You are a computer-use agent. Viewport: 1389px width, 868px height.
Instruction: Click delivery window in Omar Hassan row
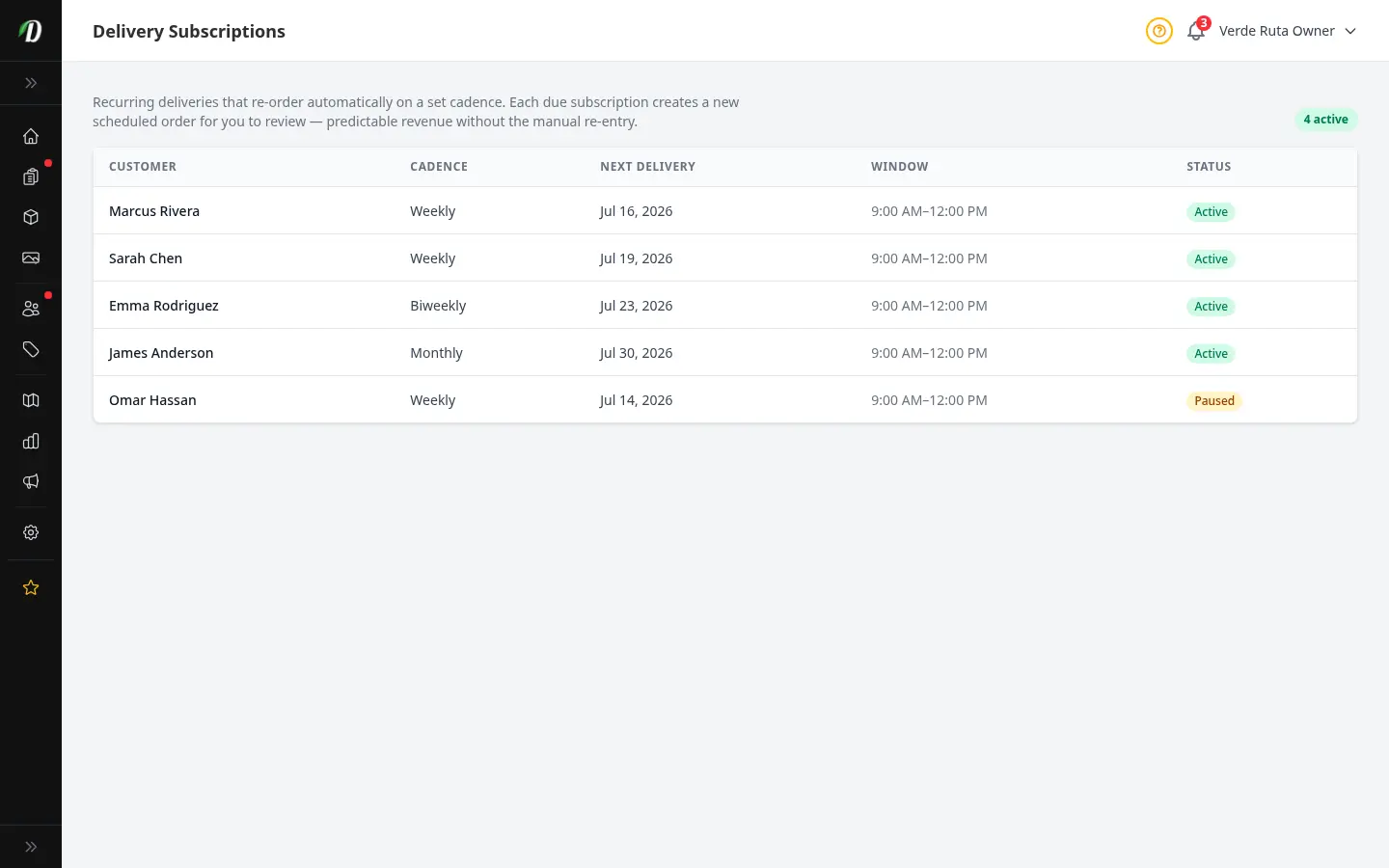point(929,400)
